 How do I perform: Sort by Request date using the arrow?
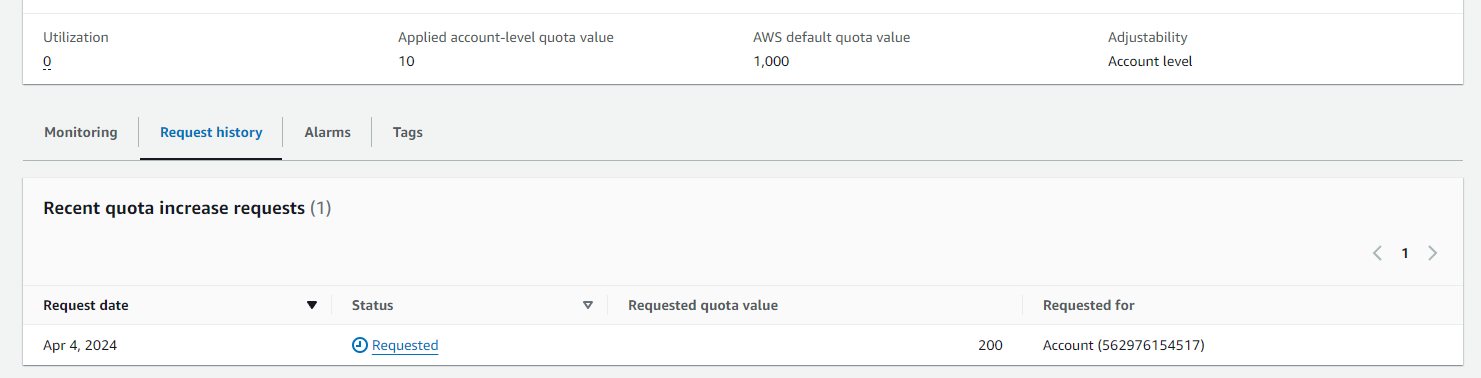312,306
